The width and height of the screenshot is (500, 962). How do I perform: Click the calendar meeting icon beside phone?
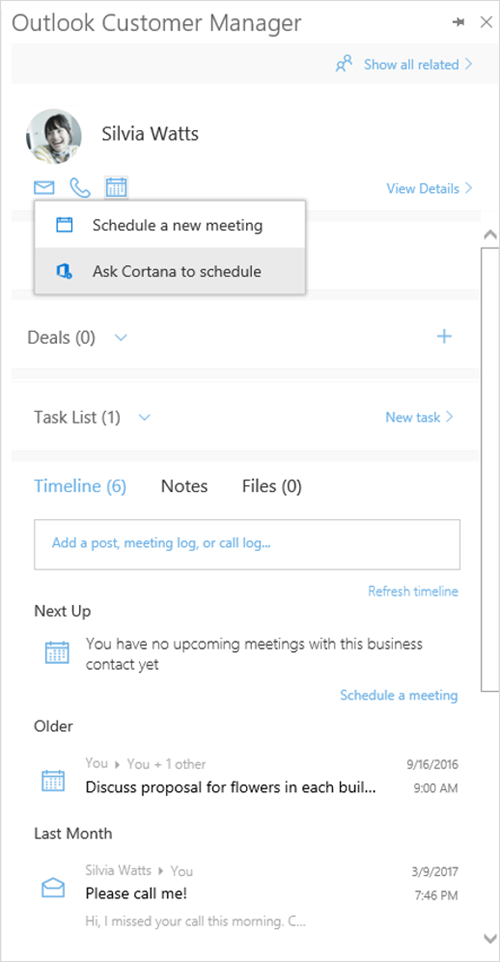point(116,187)
